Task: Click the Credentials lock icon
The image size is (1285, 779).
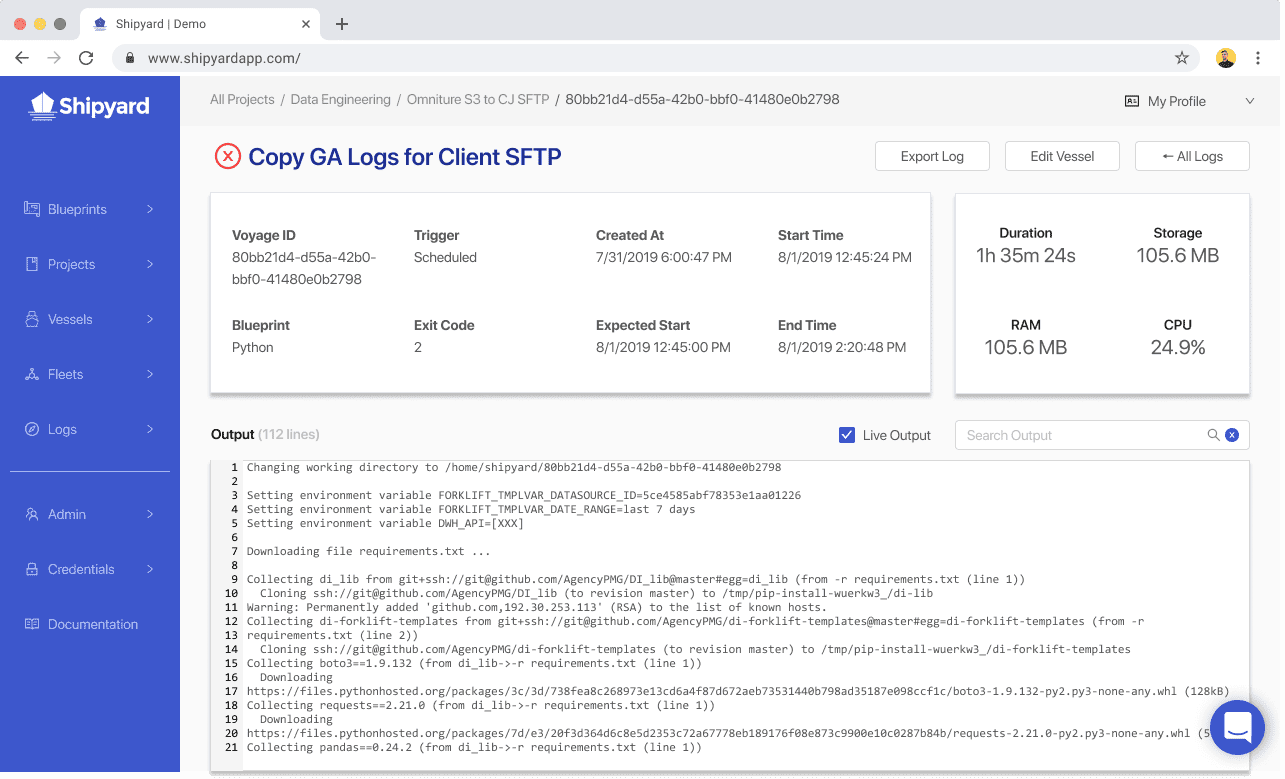Action: 31,569
